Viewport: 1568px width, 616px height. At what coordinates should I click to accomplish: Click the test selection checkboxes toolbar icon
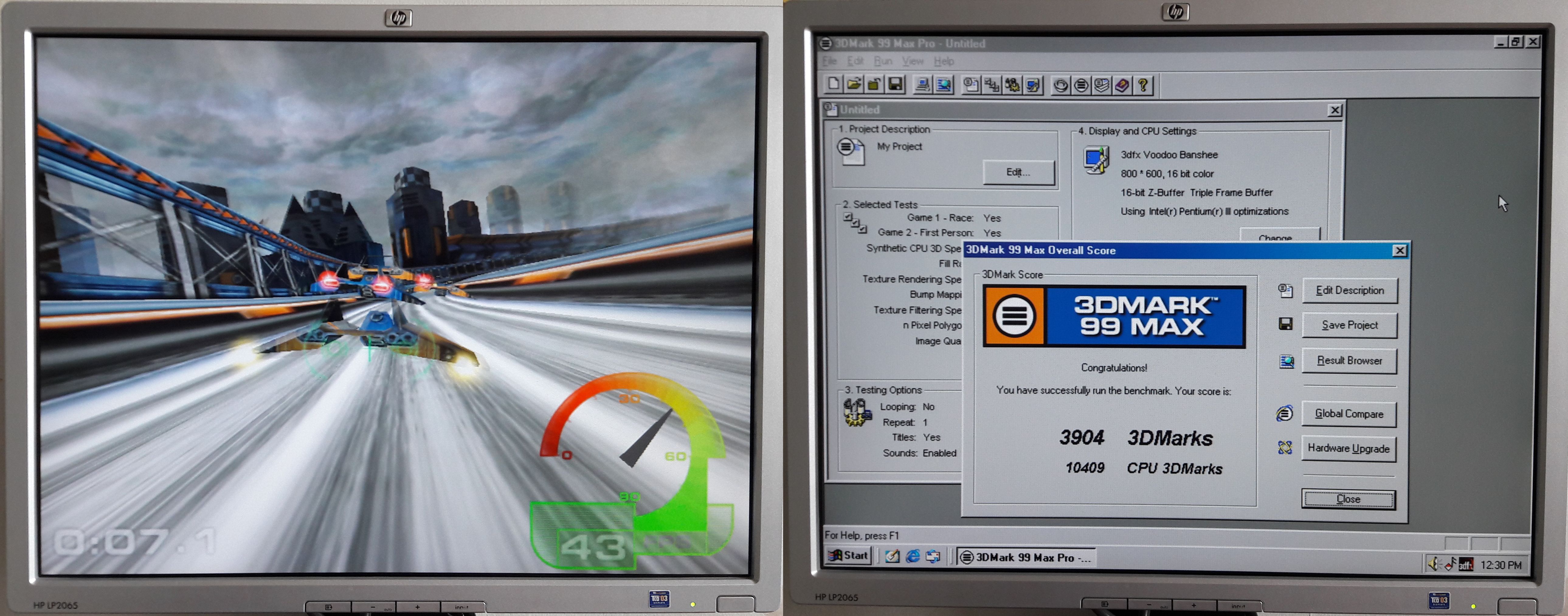(x=992, y=85)
